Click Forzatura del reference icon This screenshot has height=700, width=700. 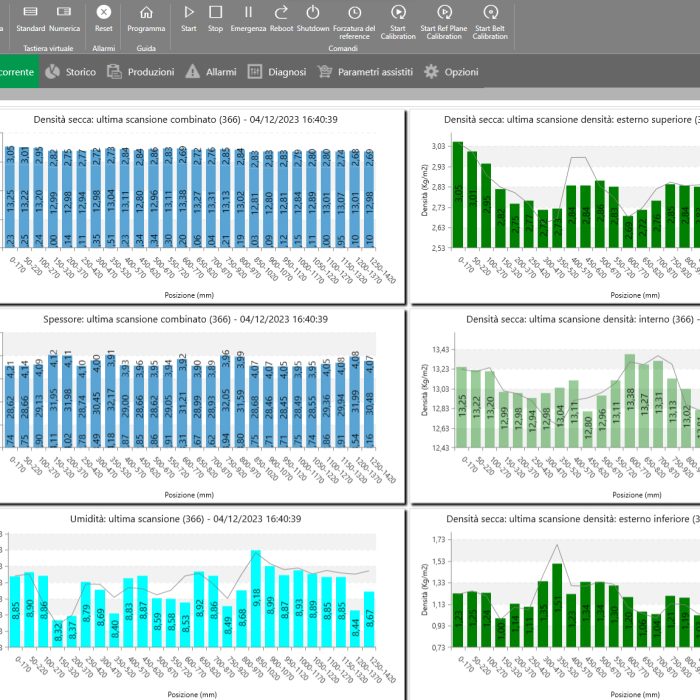[354, 13]
